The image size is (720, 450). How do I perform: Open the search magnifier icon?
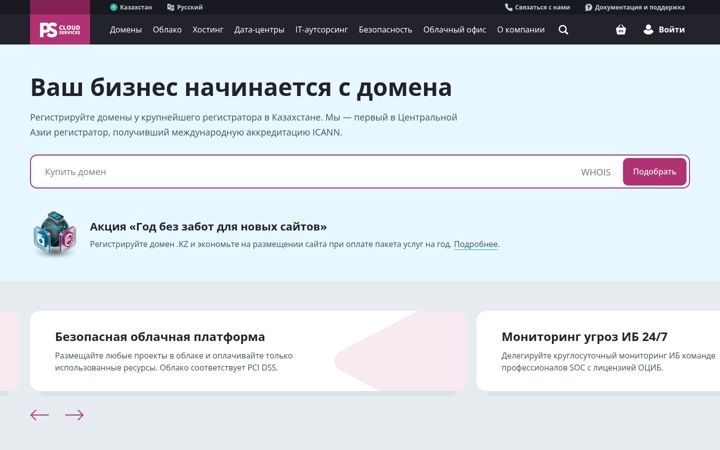[563, 30]
